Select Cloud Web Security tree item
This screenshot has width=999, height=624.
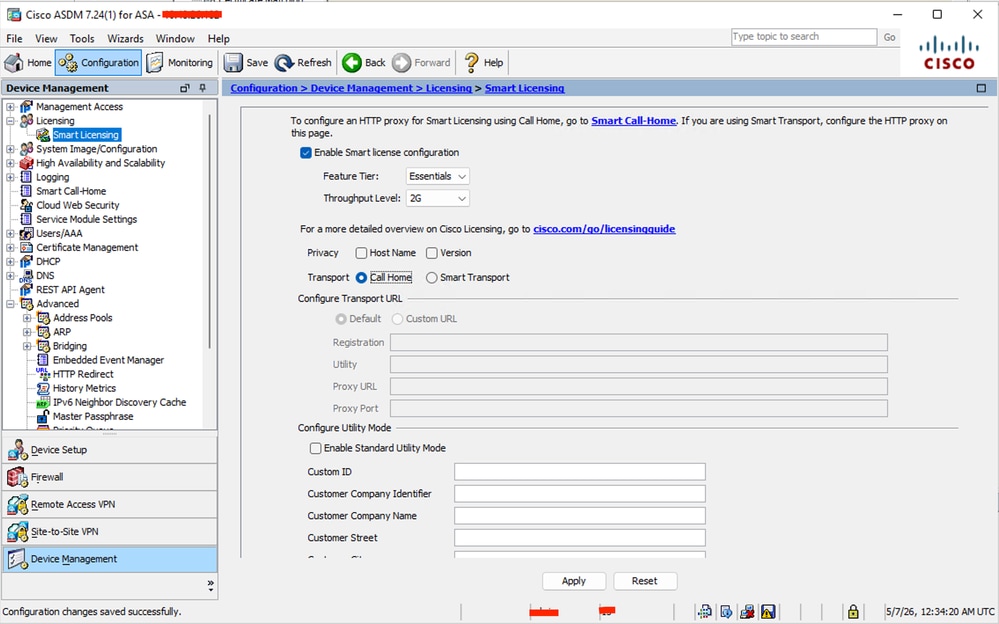tap(77, 205)
